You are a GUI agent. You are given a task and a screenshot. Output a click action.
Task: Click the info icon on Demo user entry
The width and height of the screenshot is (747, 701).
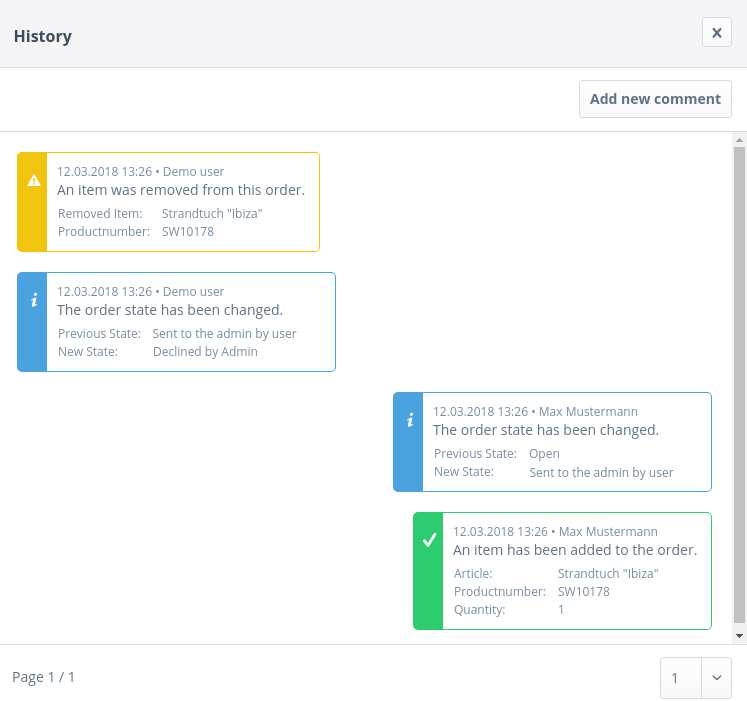tap(34, 299)
